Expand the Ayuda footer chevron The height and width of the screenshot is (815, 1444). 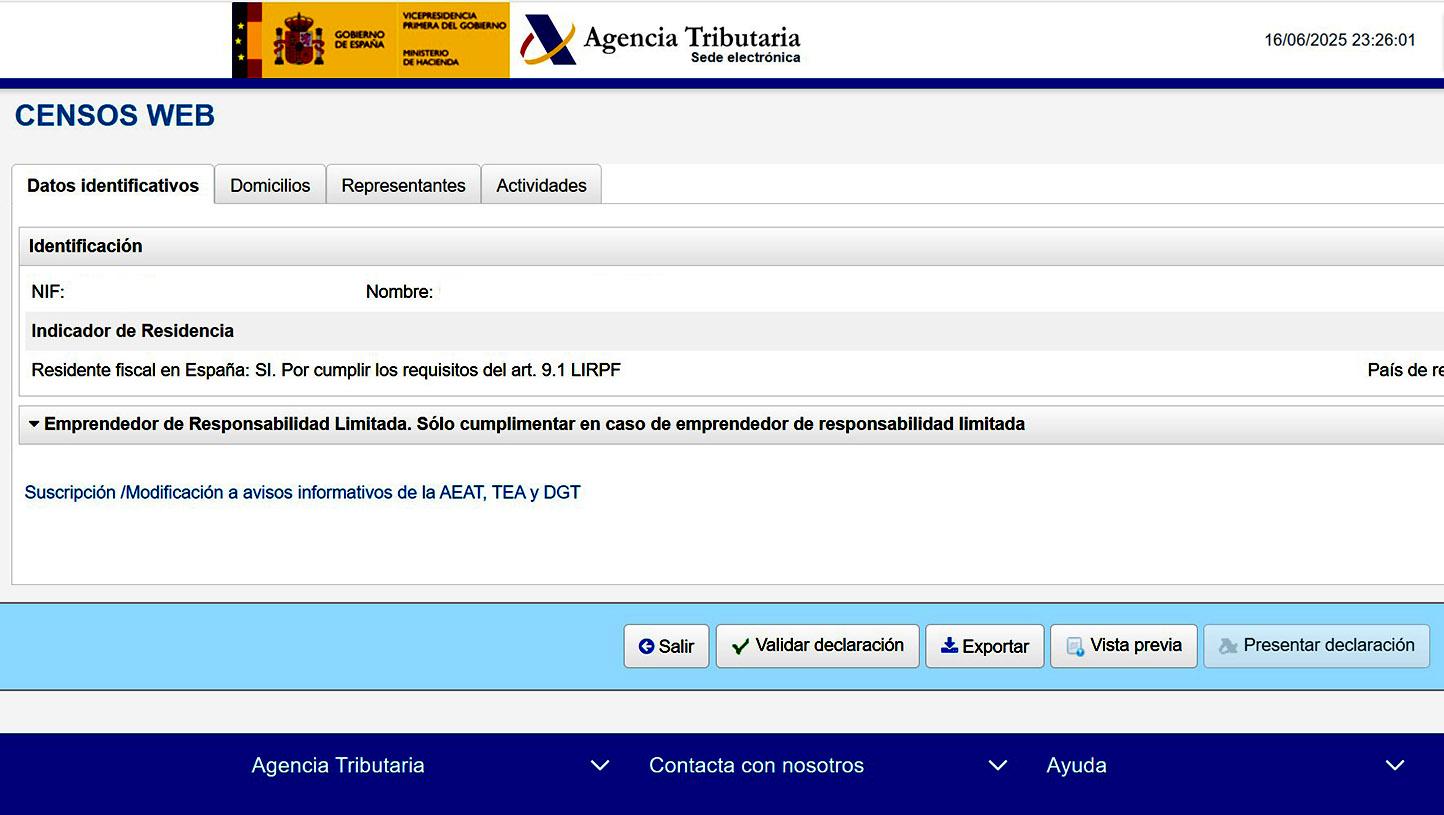[x=1395, y=765]
